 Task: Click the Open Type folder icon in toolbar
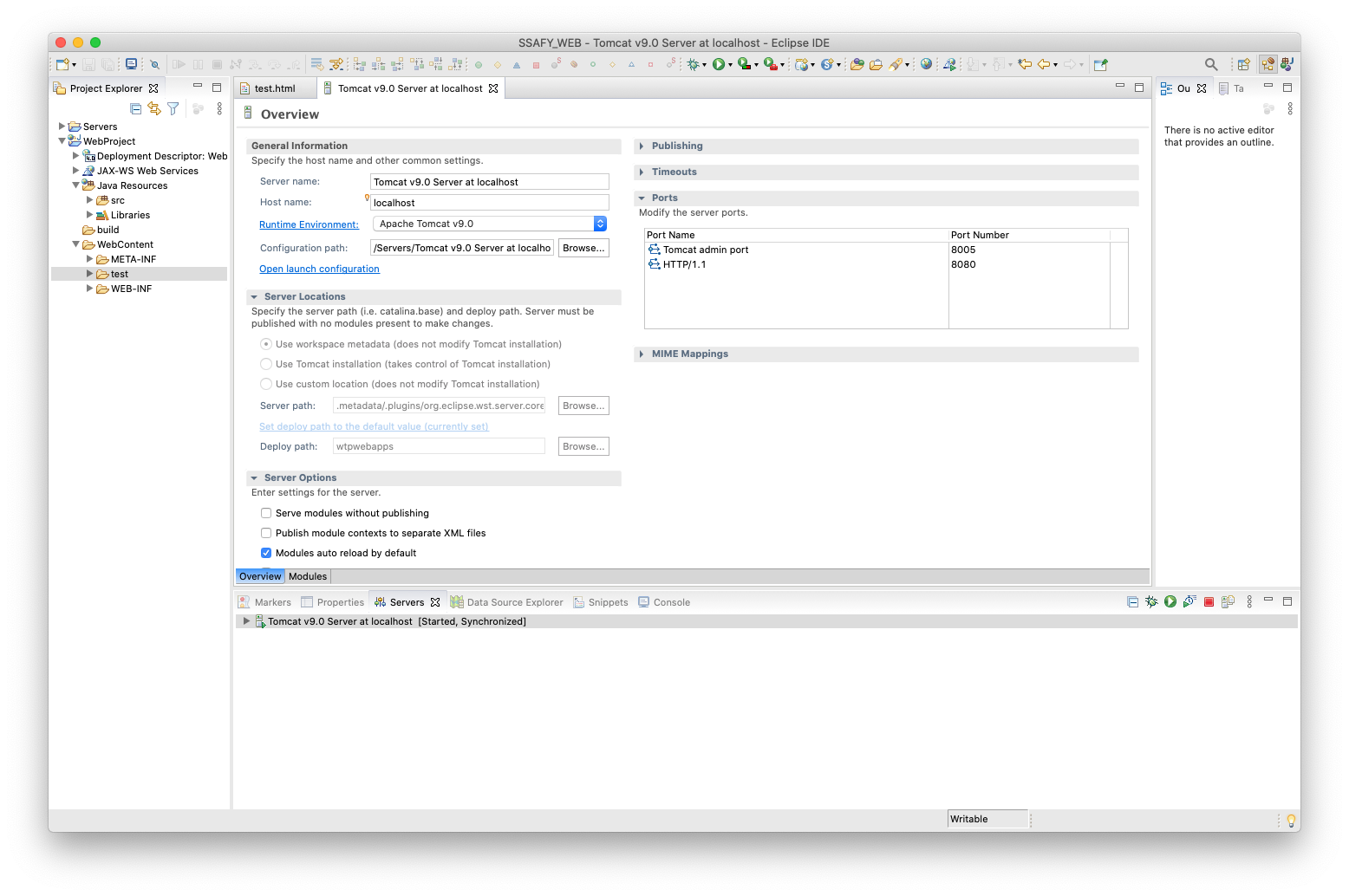point(857,64)
